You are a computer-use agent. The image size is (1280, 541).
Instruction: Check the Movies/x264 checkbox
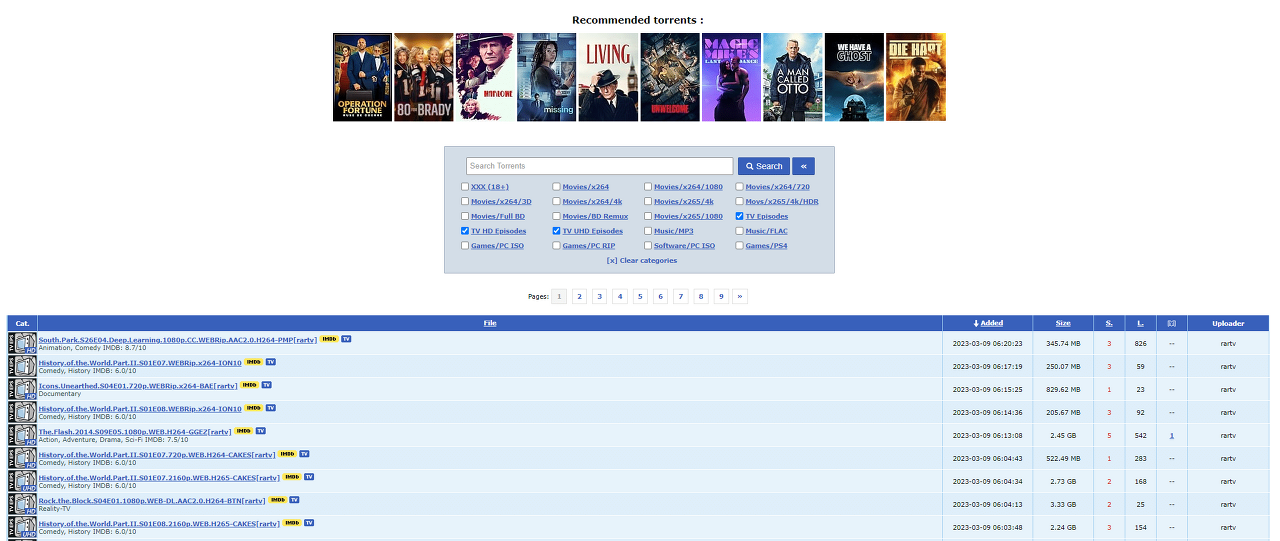(x=556, y=187)
